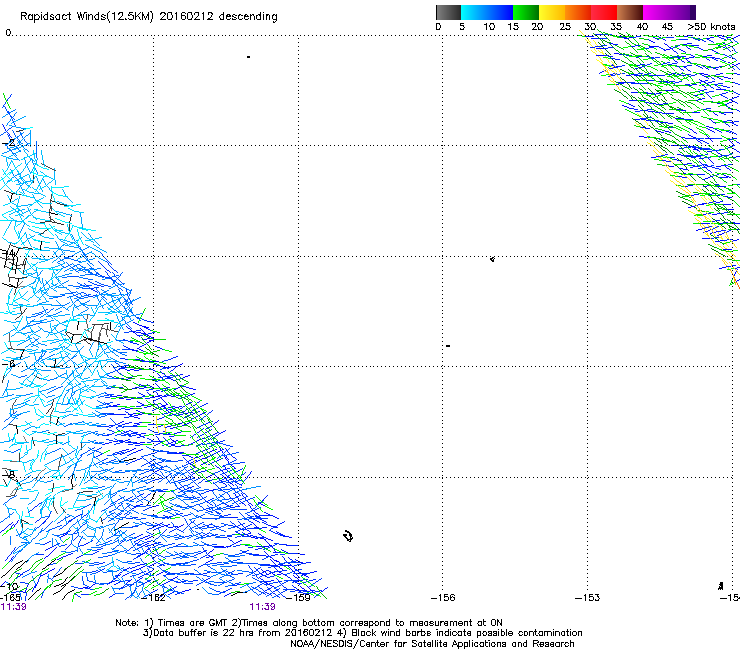
Task: Click the purple "11:39" time left of -159
Action: click(262, 607)
